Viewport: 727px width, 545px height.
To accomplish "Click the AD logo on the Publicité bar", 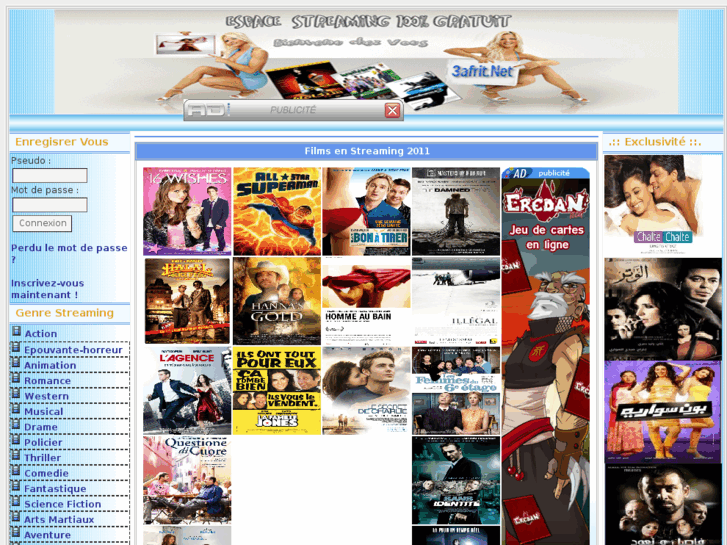I will coord(206,110).
